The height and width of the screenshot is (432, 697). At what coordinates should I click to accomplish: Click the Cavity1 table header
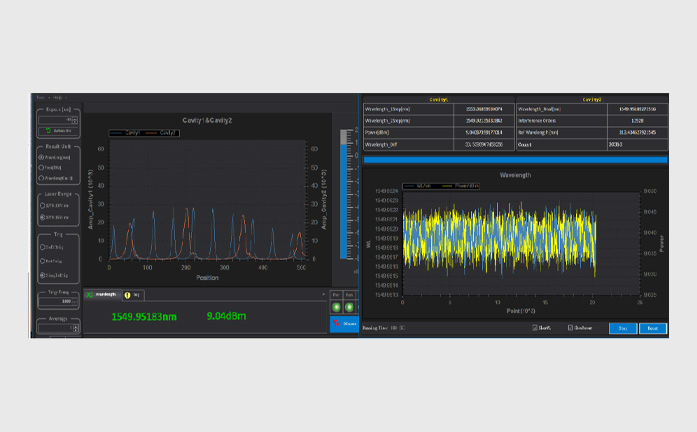439,100
